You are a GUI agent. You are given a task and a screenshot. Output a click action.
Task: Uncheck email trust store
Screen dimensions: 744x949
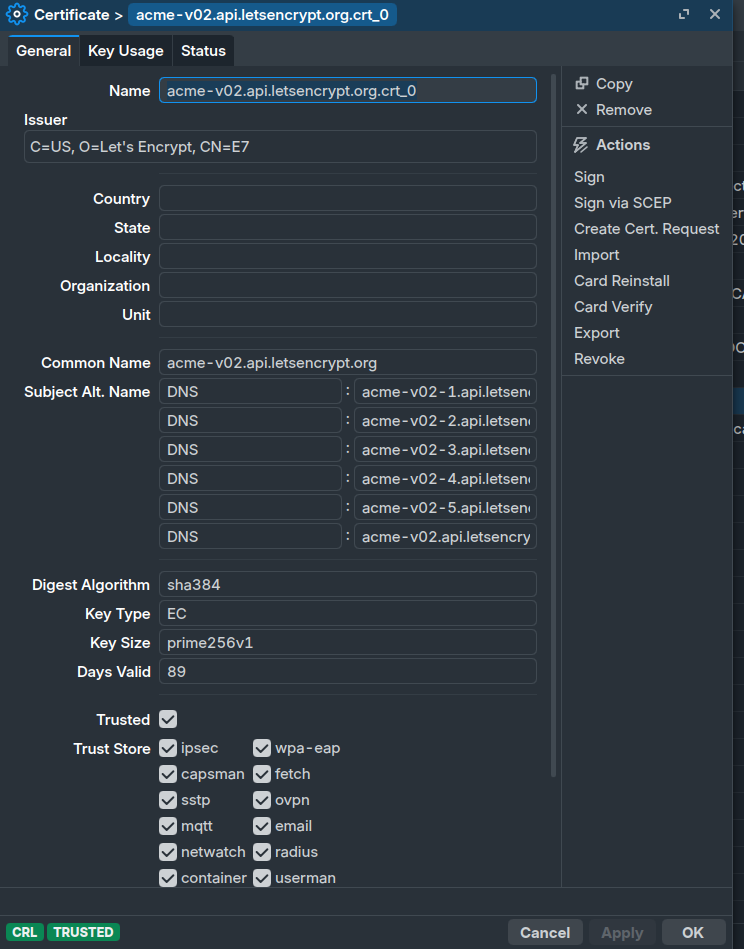[262, 826]
